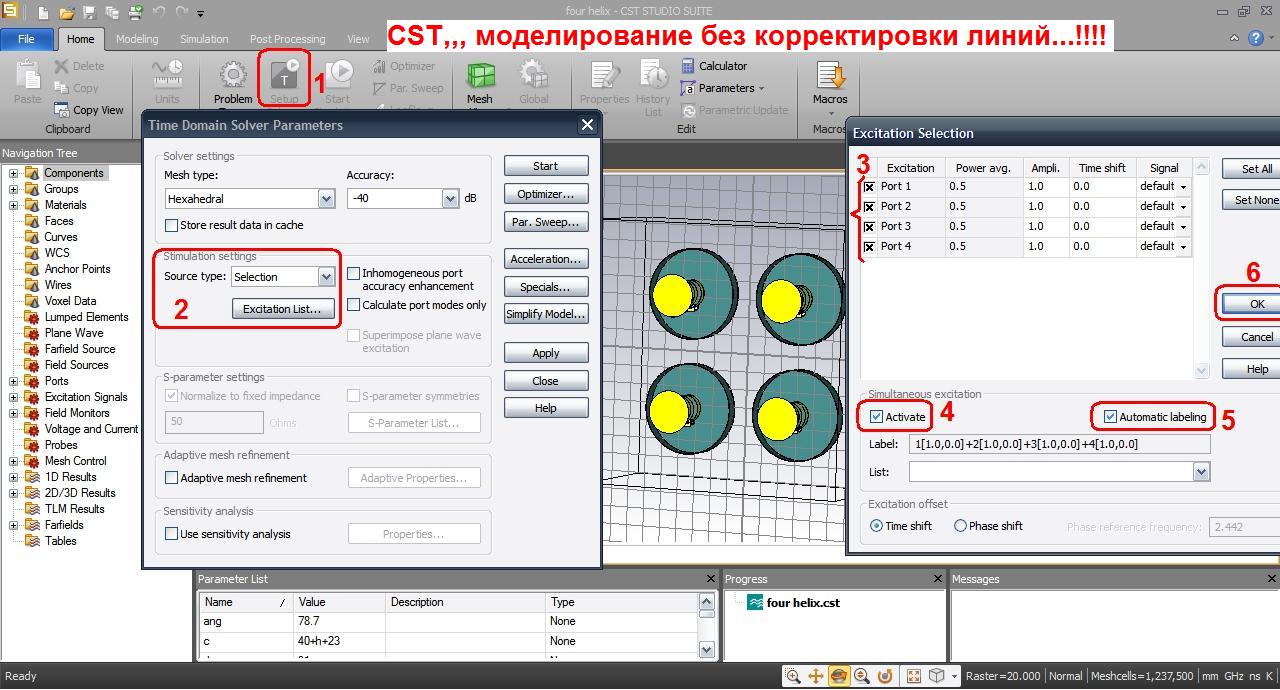Enable Use sensitivity analysis checkbox

pos(171,534)
